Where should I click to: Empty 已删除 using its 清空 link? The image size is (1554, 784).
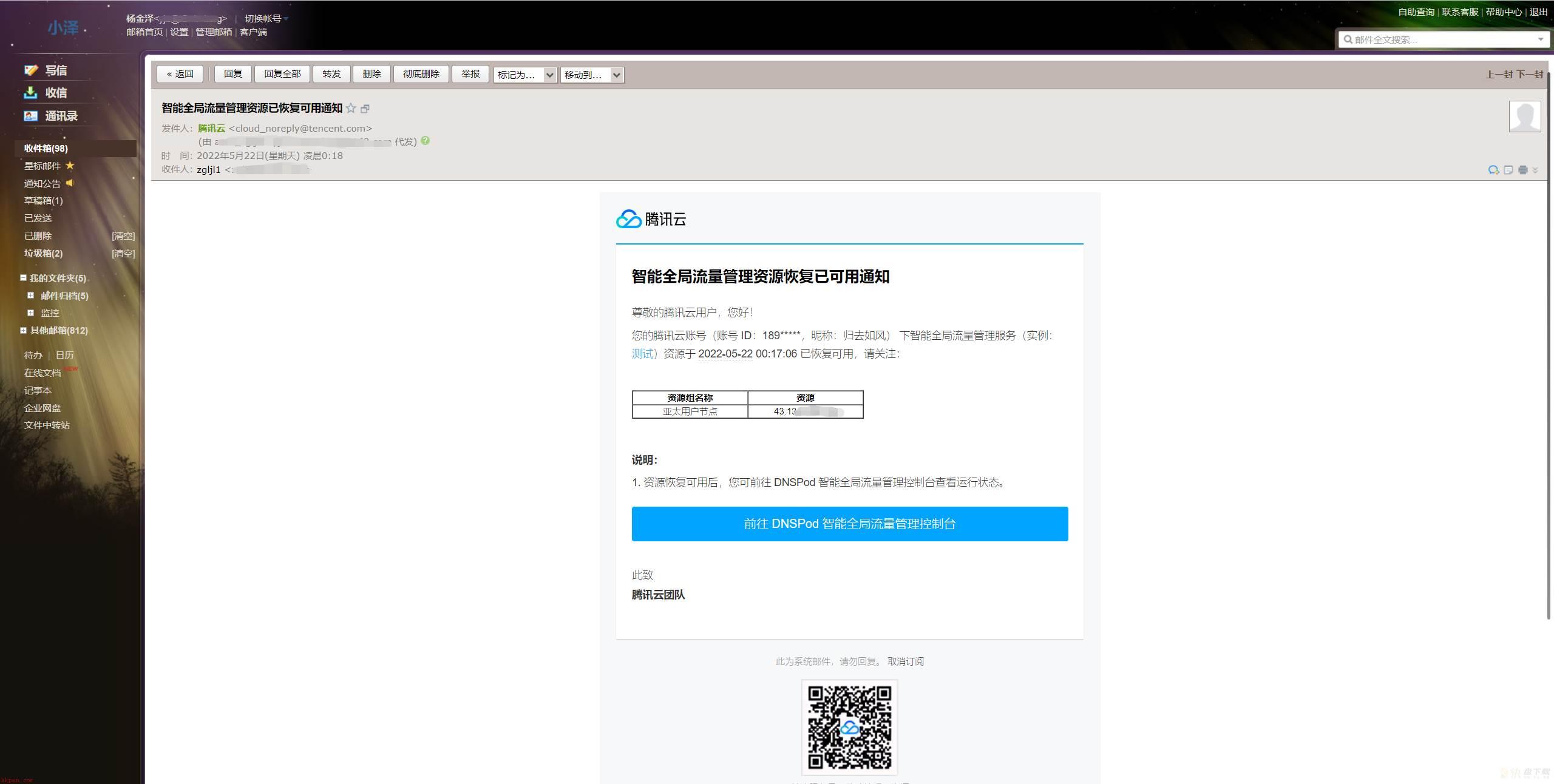click(123, 235)
